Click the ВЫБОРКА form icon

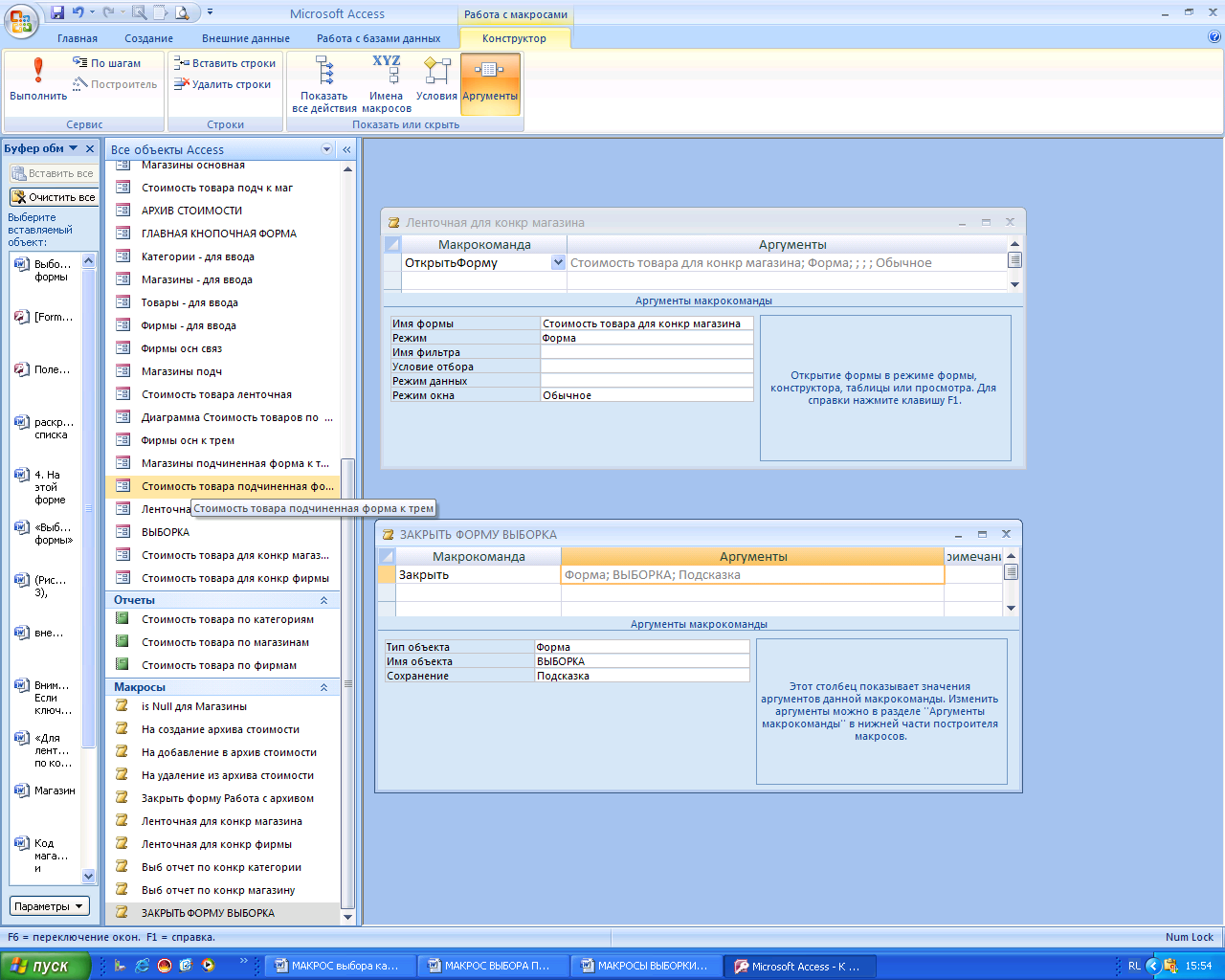pyautogui.click(x=122, y=531)
